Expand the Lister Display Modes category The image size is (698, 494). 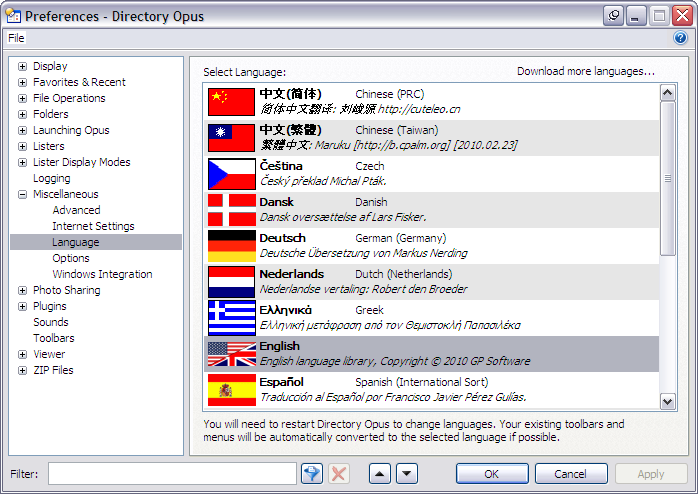tap(22, 162)
